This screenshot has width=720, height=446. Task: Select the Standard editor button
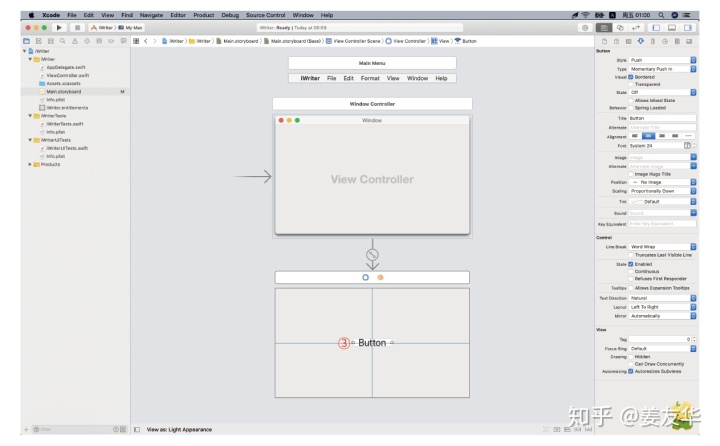[x=604, y=28]
